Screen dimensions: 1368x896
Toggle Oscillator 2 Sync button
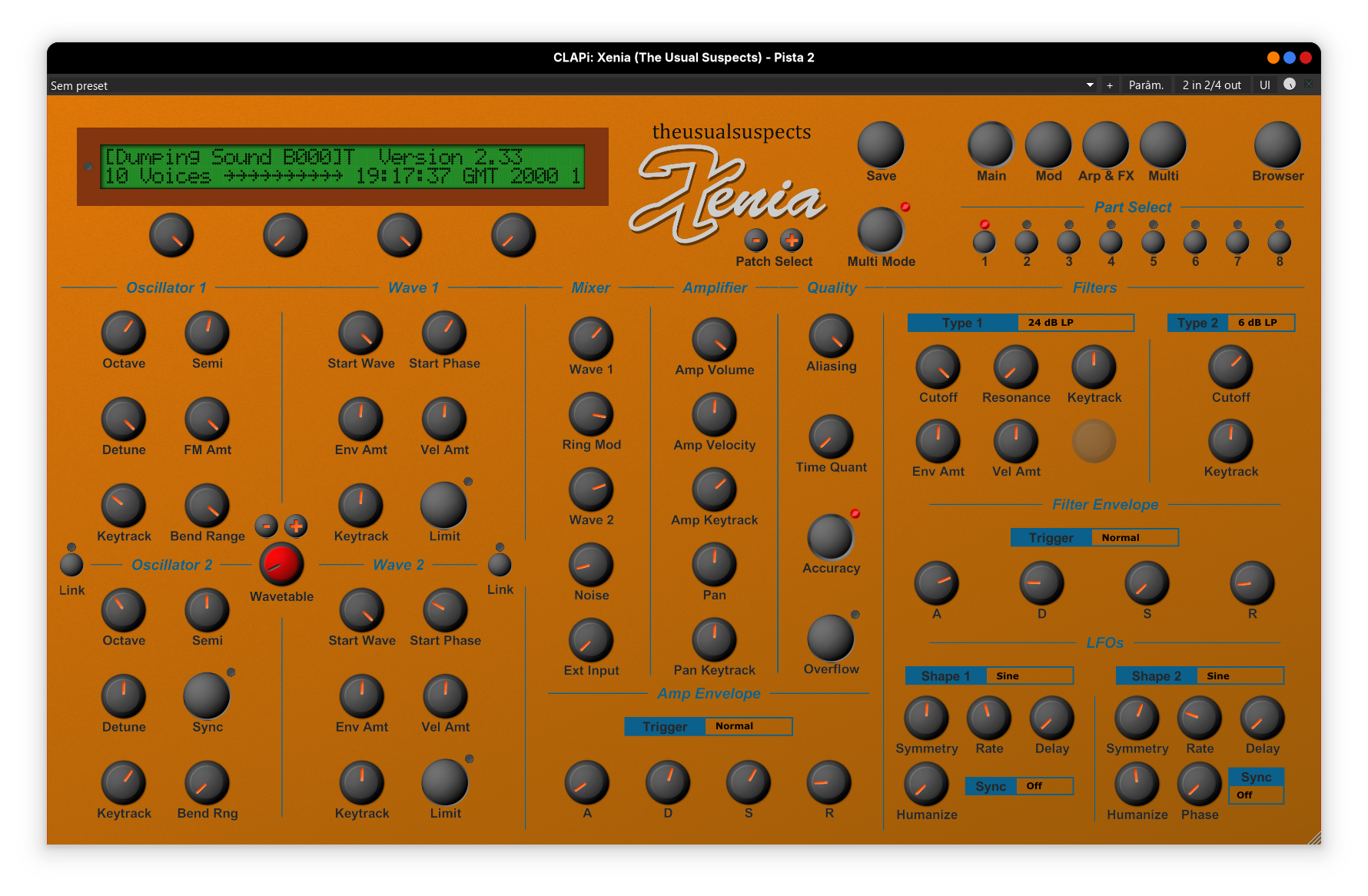(x=207, y=695)
